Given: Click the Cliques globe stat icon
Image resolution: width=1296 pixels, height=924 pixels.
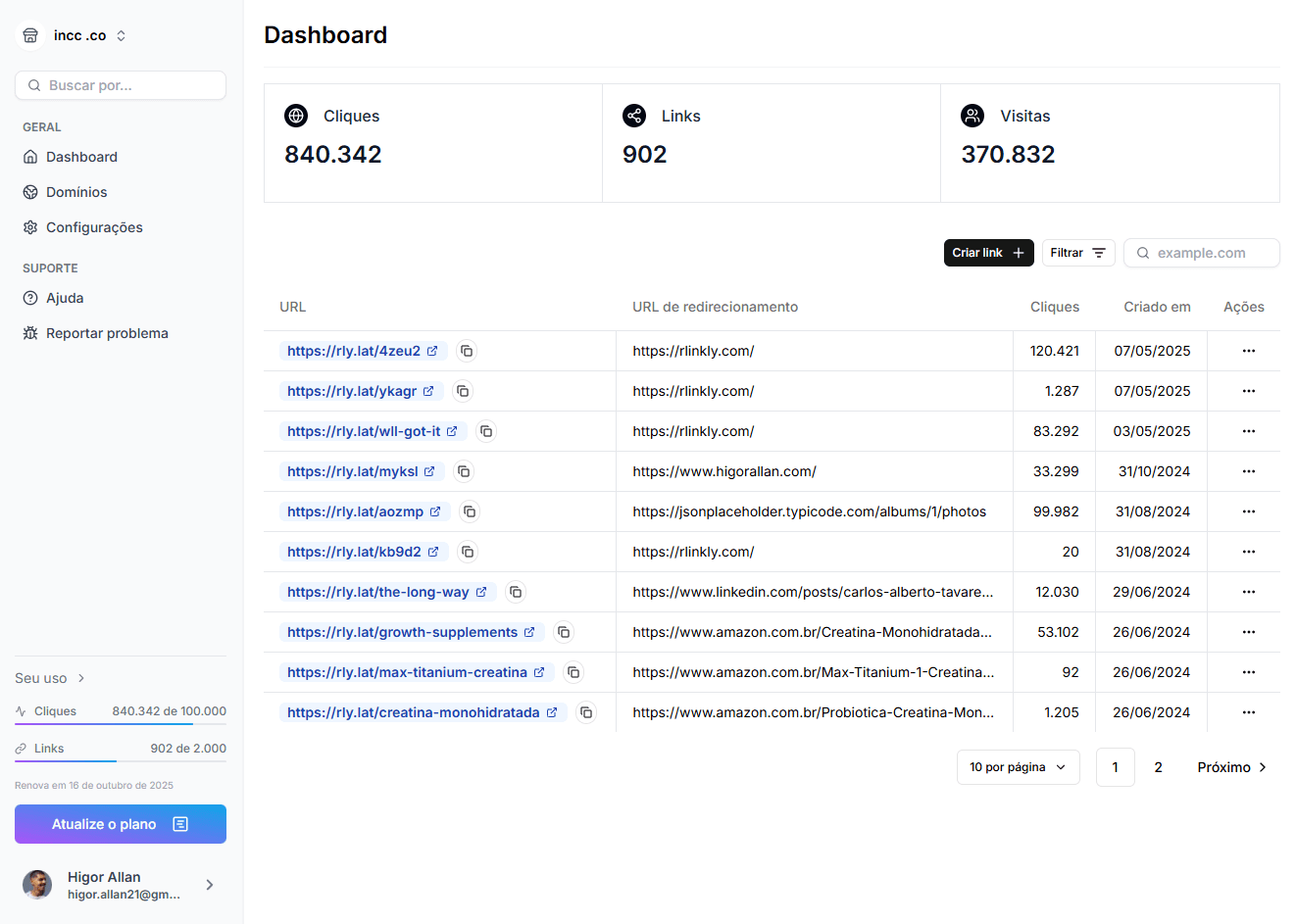Looking at the screenshot, I should coord(296,115).
